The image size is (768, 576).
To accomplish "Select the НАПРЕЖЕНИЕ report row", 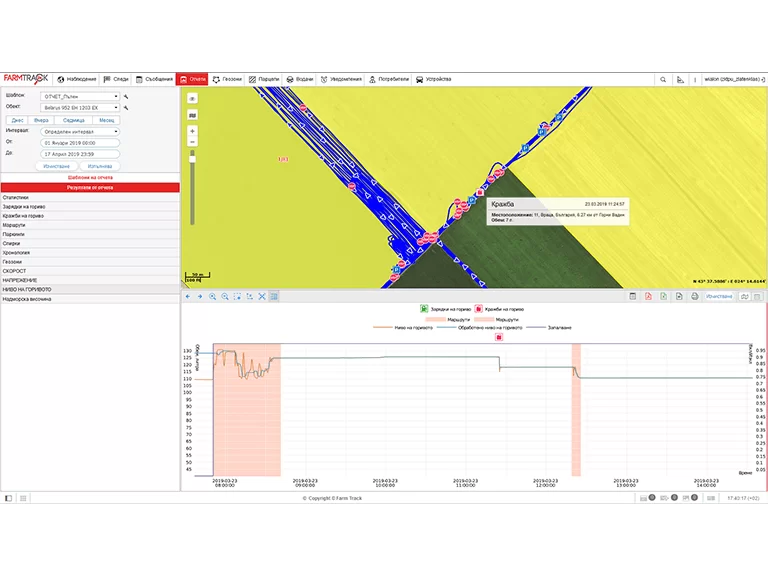I will click(x=90, y=280).
